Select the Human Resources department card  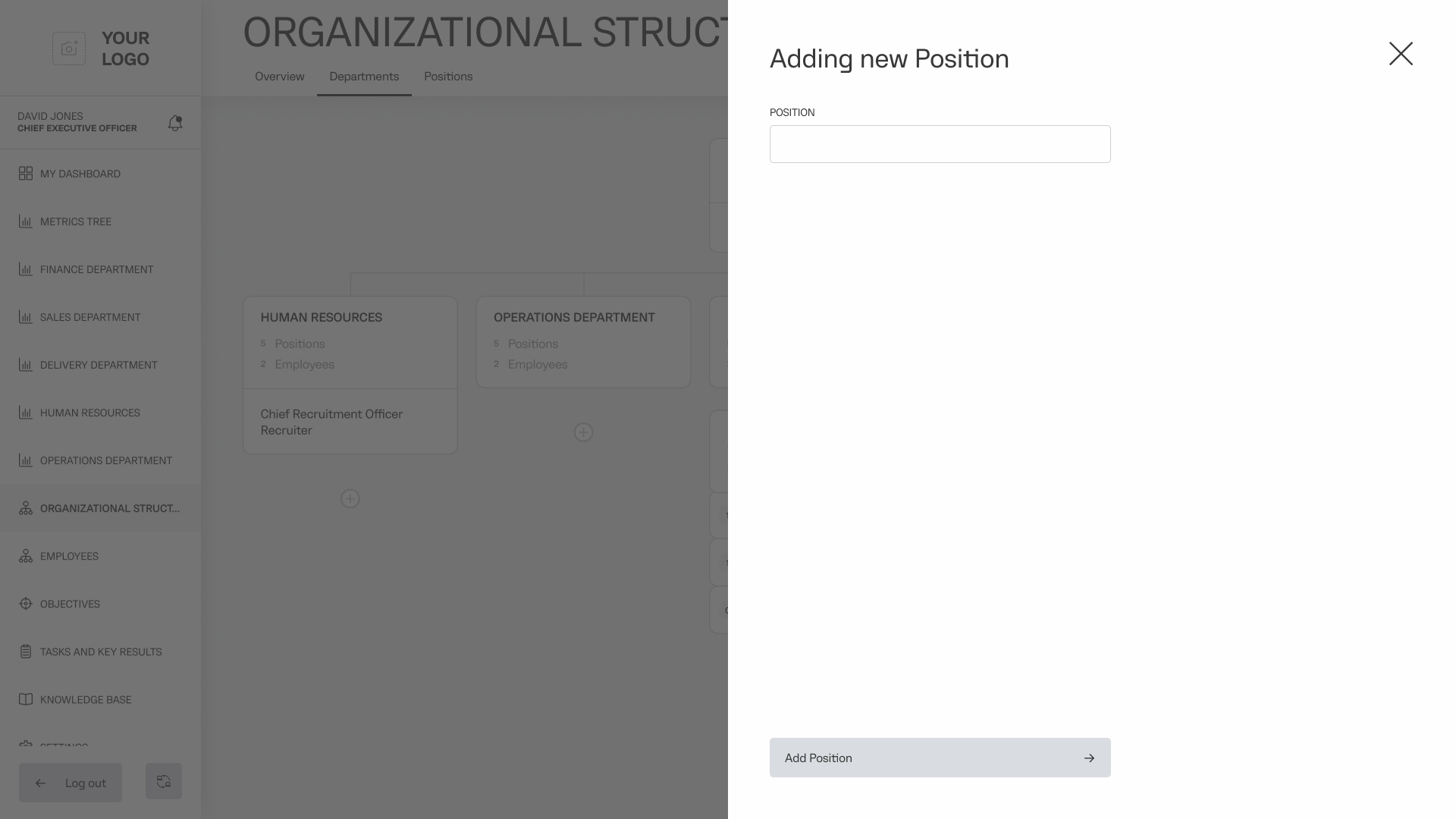(350, 341)
